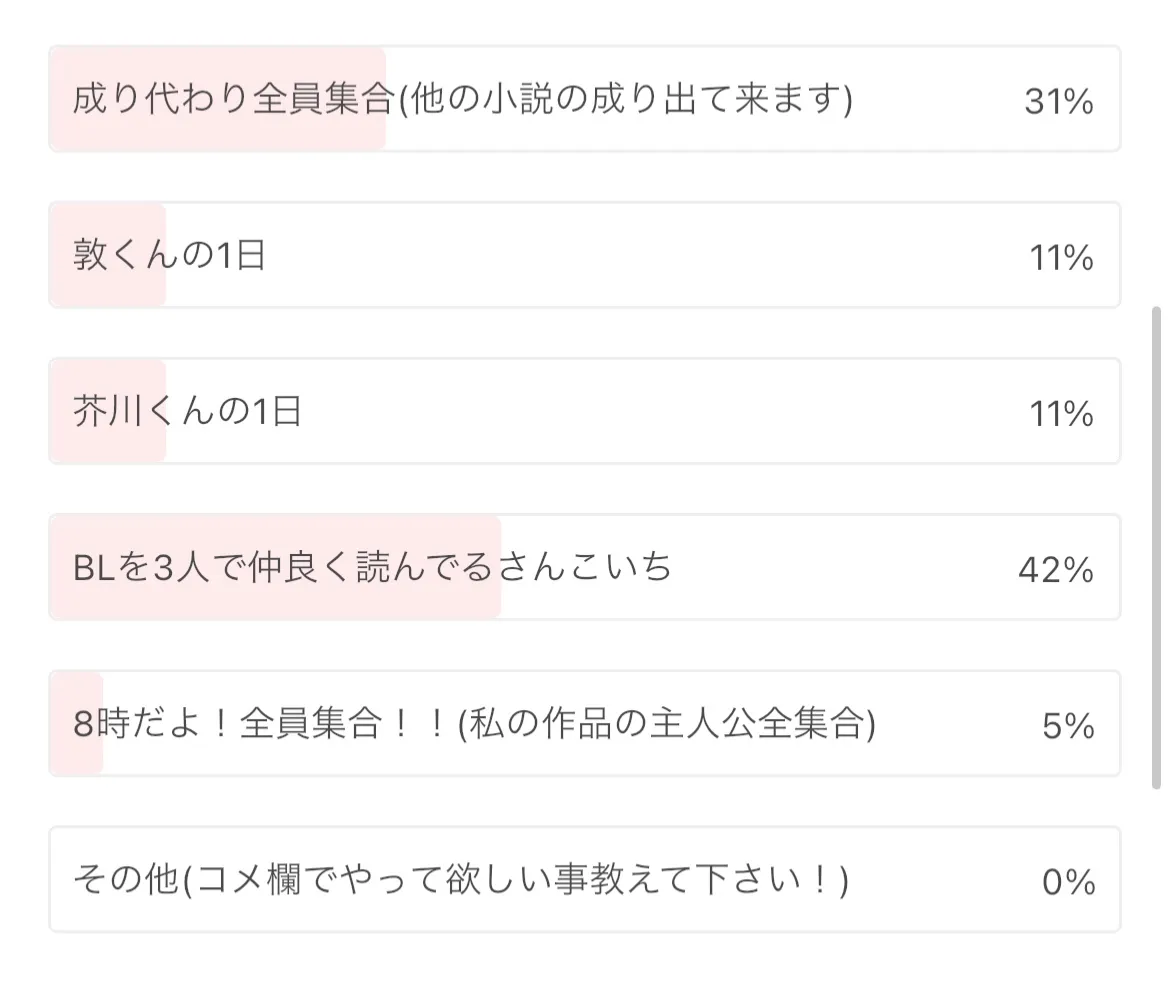Click the 11% next to 敦くんの1日

[x=1061, y=258]
